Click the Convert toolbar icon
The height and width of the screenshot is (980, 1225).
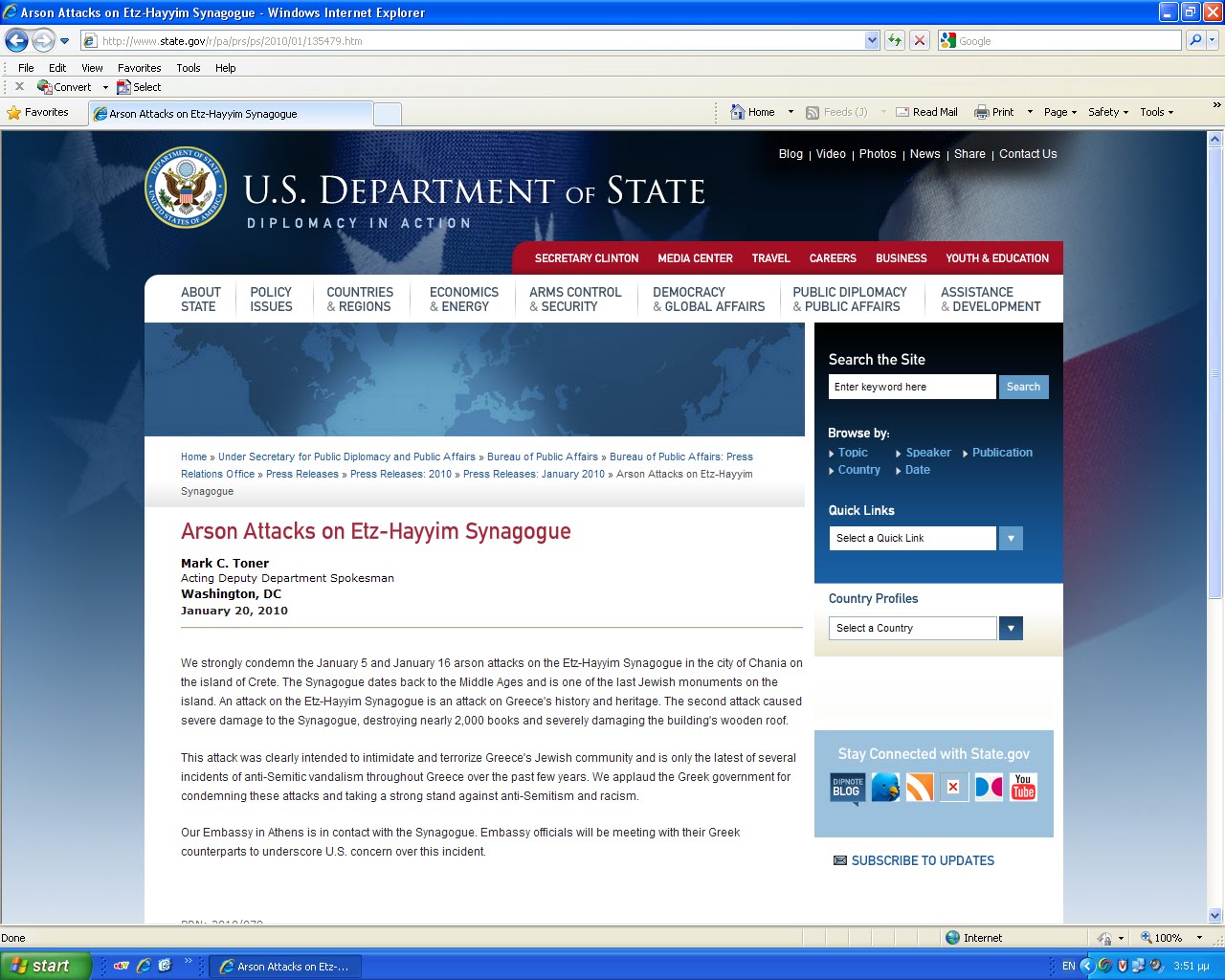tap(44, 86)
